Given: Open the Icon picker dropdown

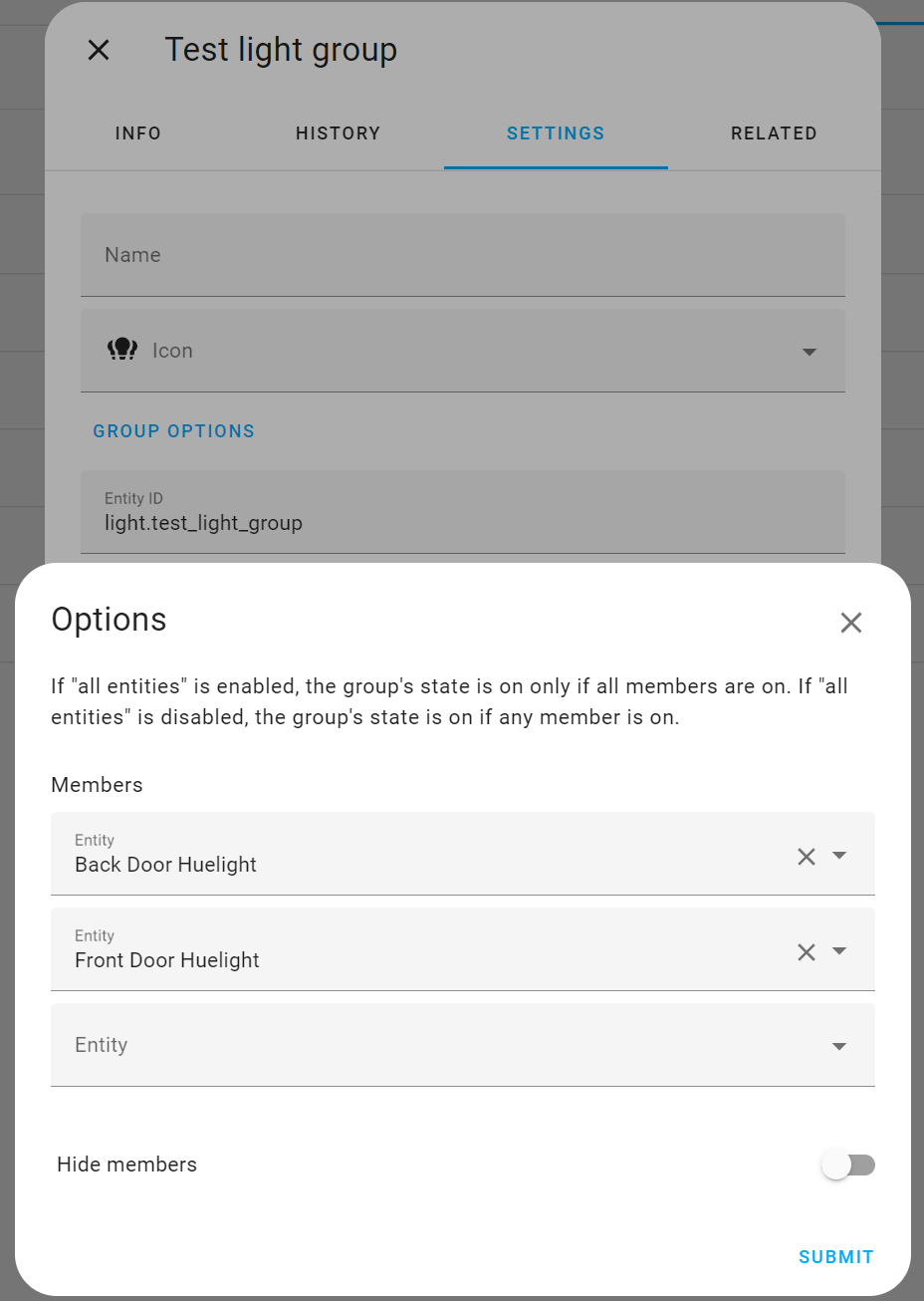Looking at the screenshot, I should point(809,351).
